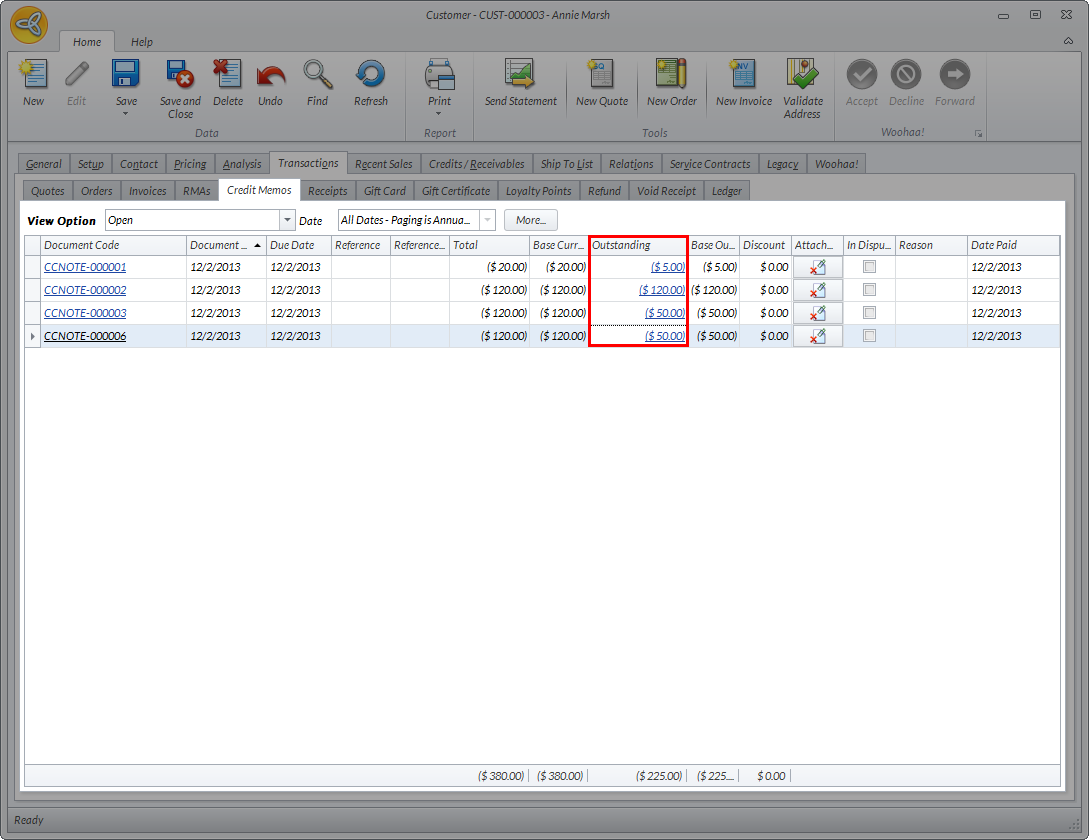
Task: Open the Save dropdown arrow
Action: click(126, 113)
